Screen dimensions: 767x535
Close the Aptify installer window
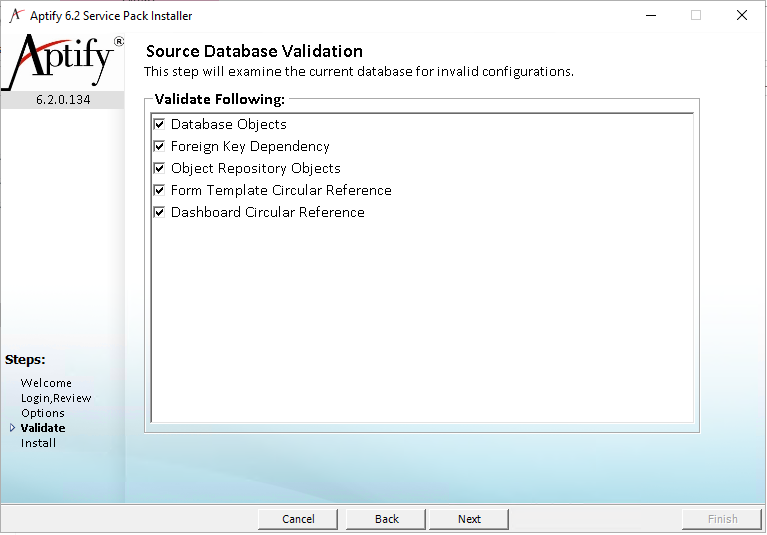pyautogui.click(x=742, y=16)
